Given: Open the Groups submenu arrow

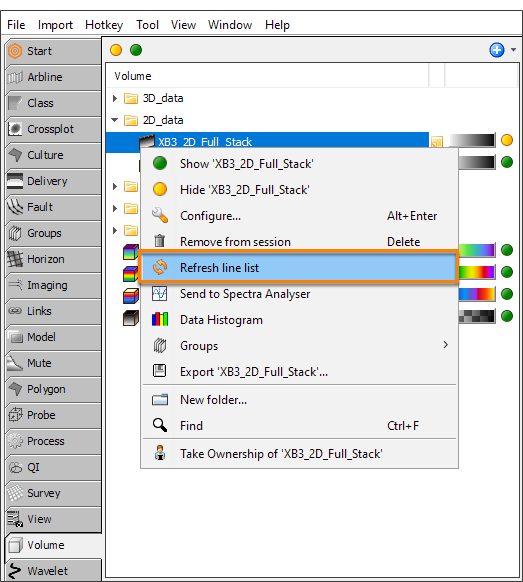Looking at the screenshot, I should [445, 345].
